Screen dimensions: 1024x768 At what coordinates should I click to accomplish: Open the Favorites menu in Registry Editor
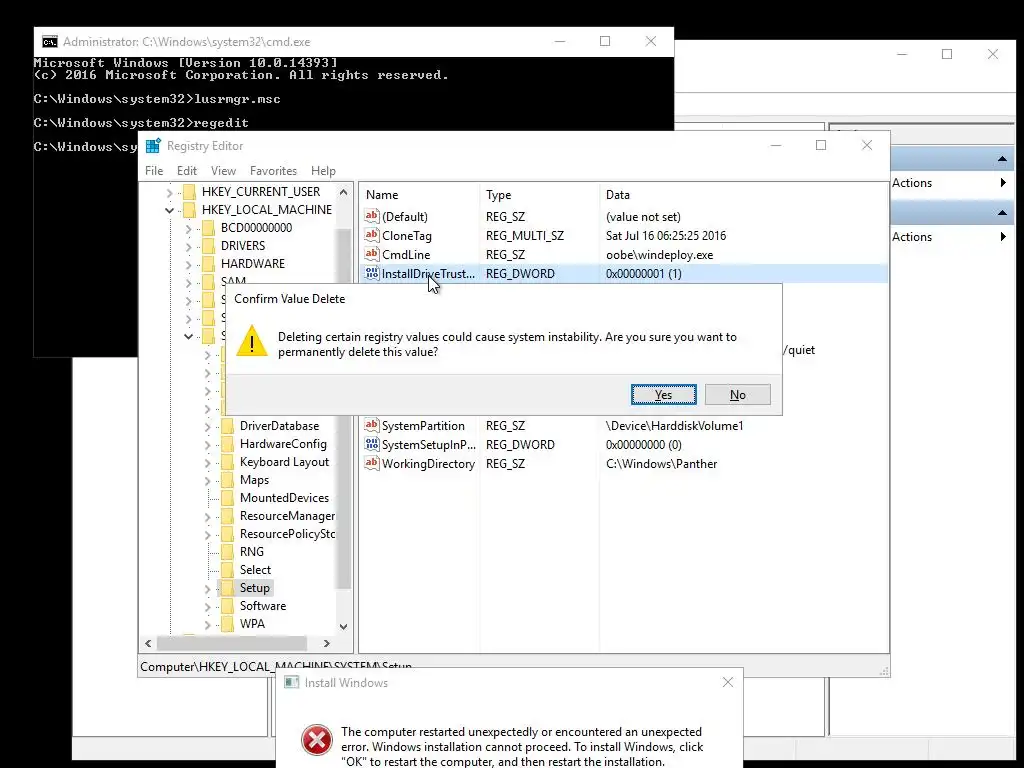(x=273, y=170)
